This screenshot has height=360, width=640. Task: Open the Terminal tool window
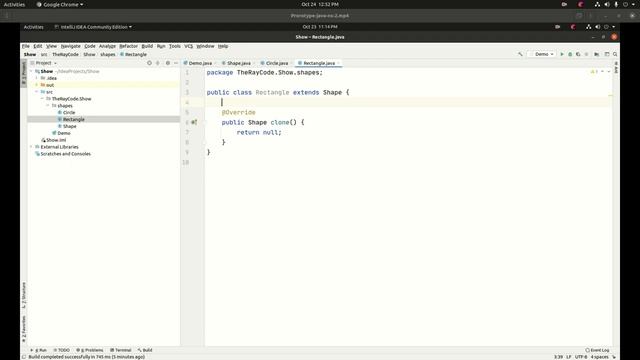[x=121, y=350]
